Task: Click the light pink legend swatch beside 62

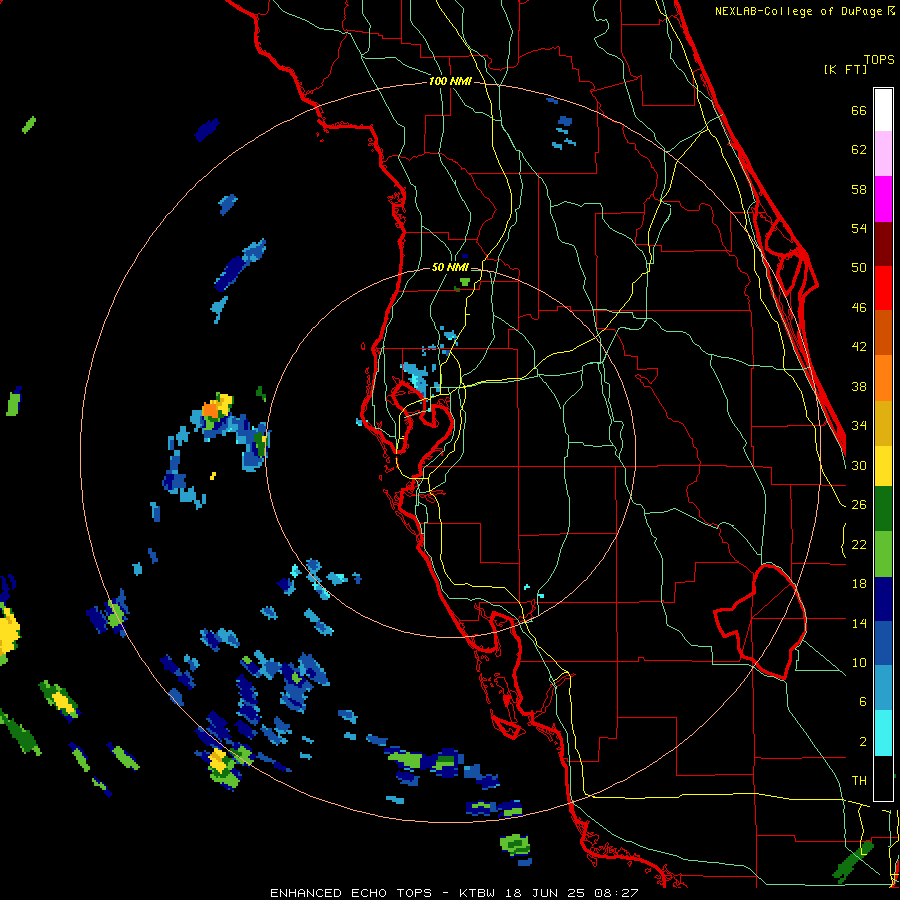Action: pos(883,153)
